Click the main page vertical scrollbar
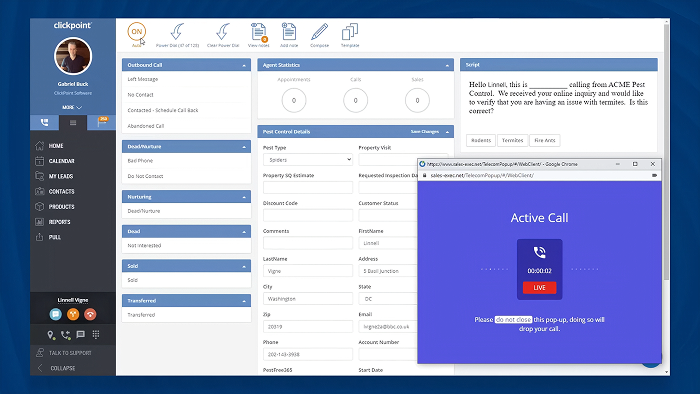700x394 pixels. point(666,152)
